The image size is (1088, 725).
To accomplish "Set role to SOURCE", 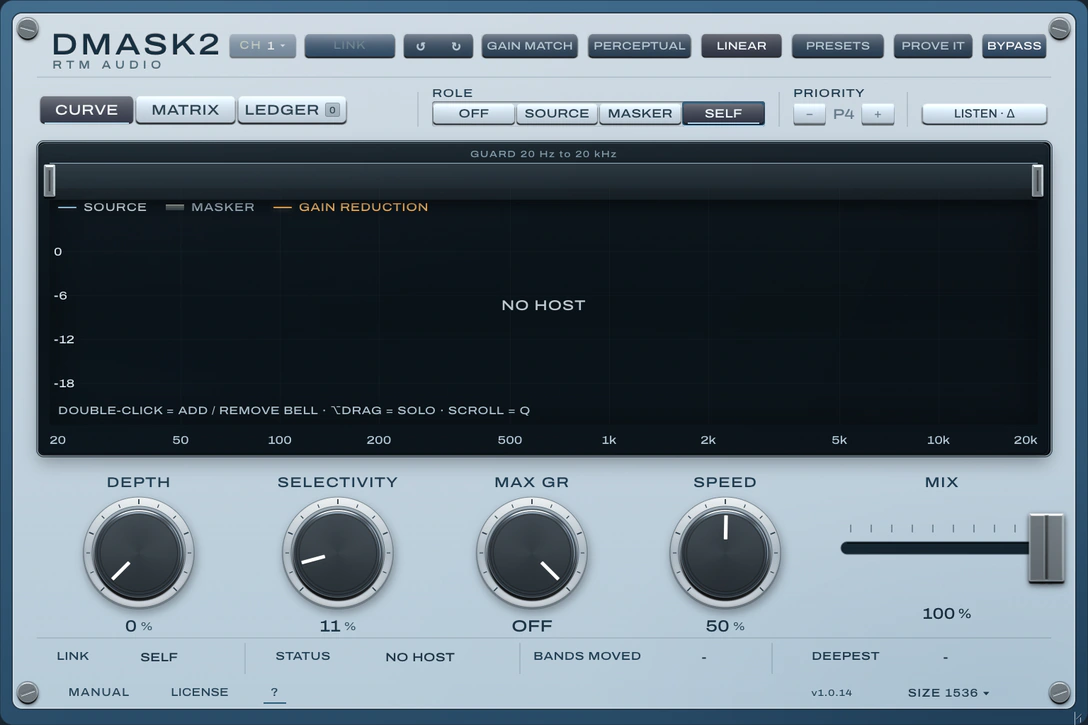I will point(556,113).
